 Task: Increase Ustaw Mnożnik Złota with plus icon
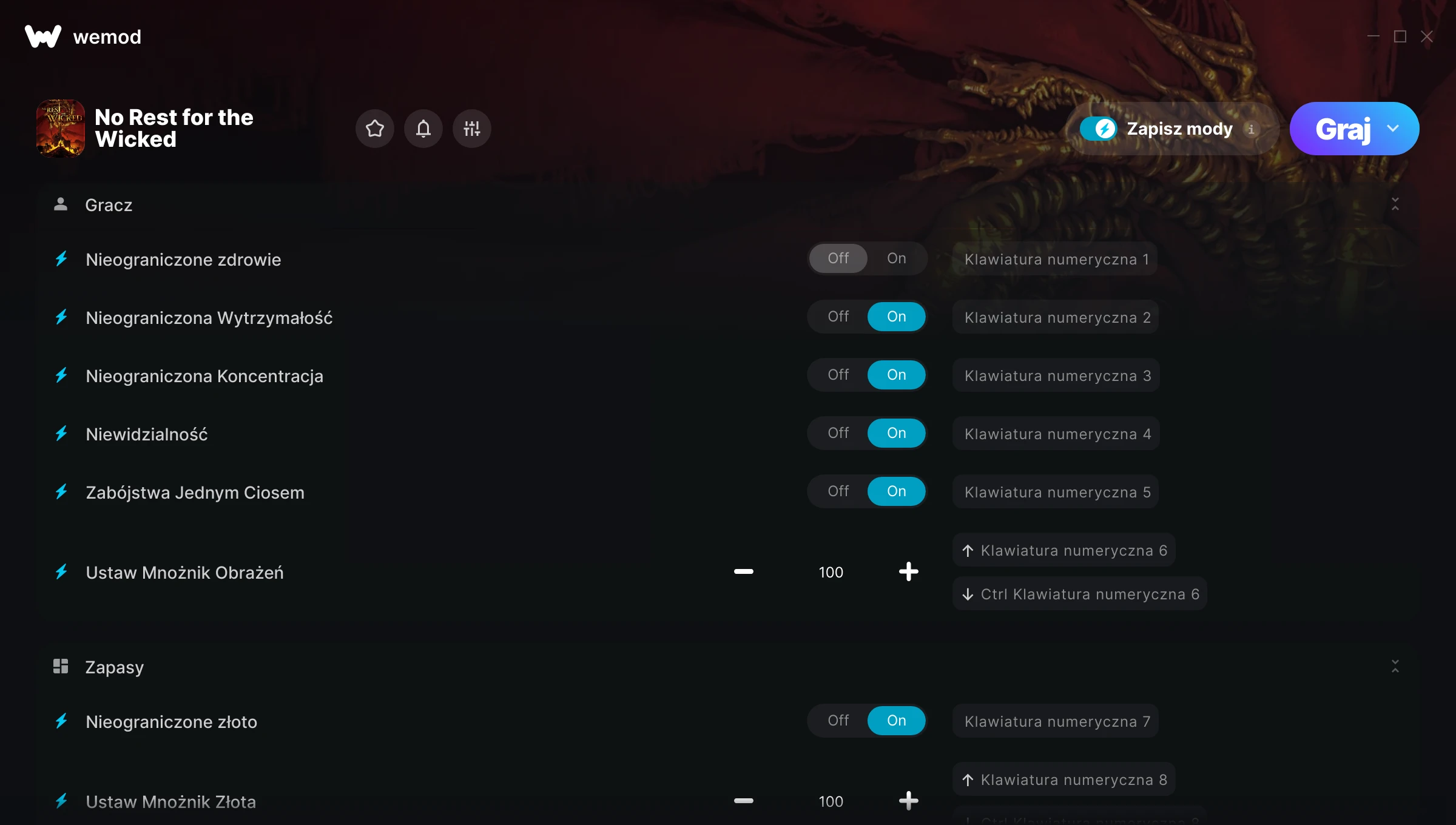pyautogui.click(x=909, y=801)
